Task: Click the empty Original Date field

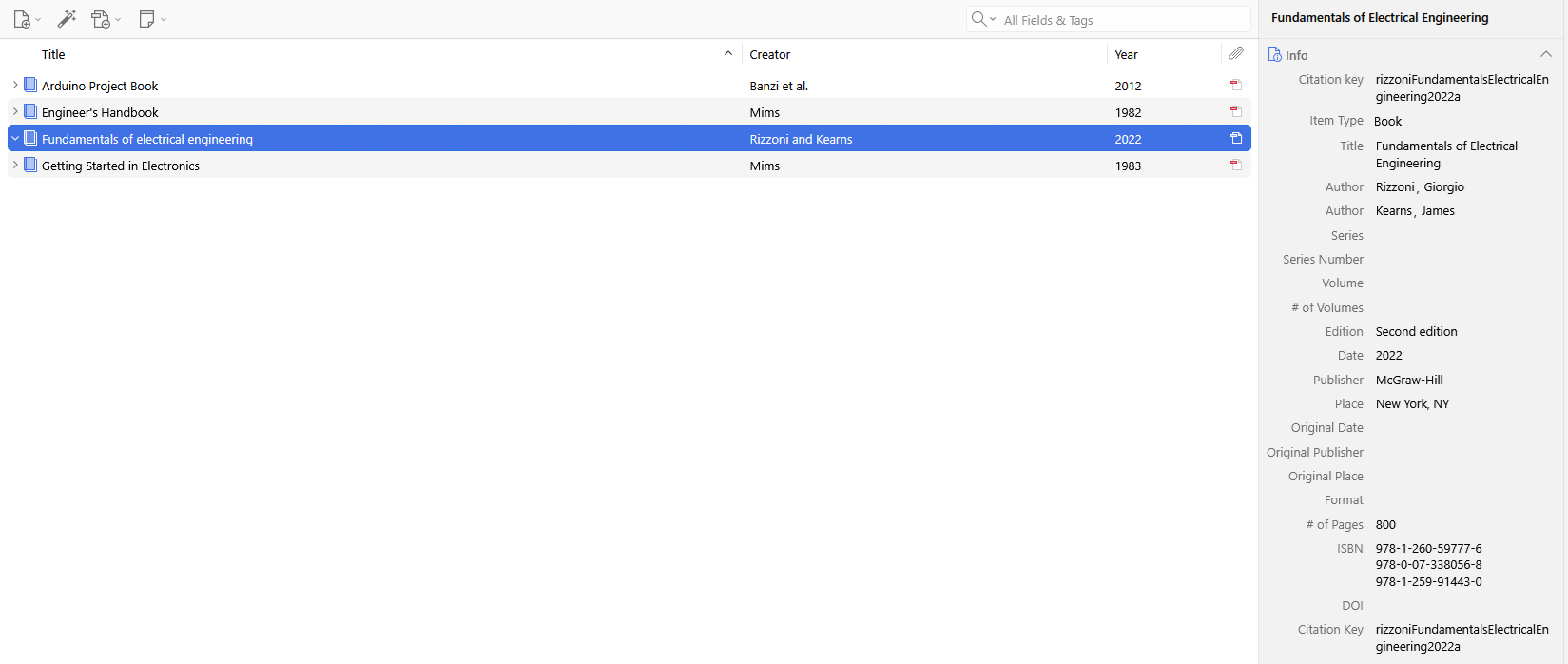Action: [x=1462, y=428]
